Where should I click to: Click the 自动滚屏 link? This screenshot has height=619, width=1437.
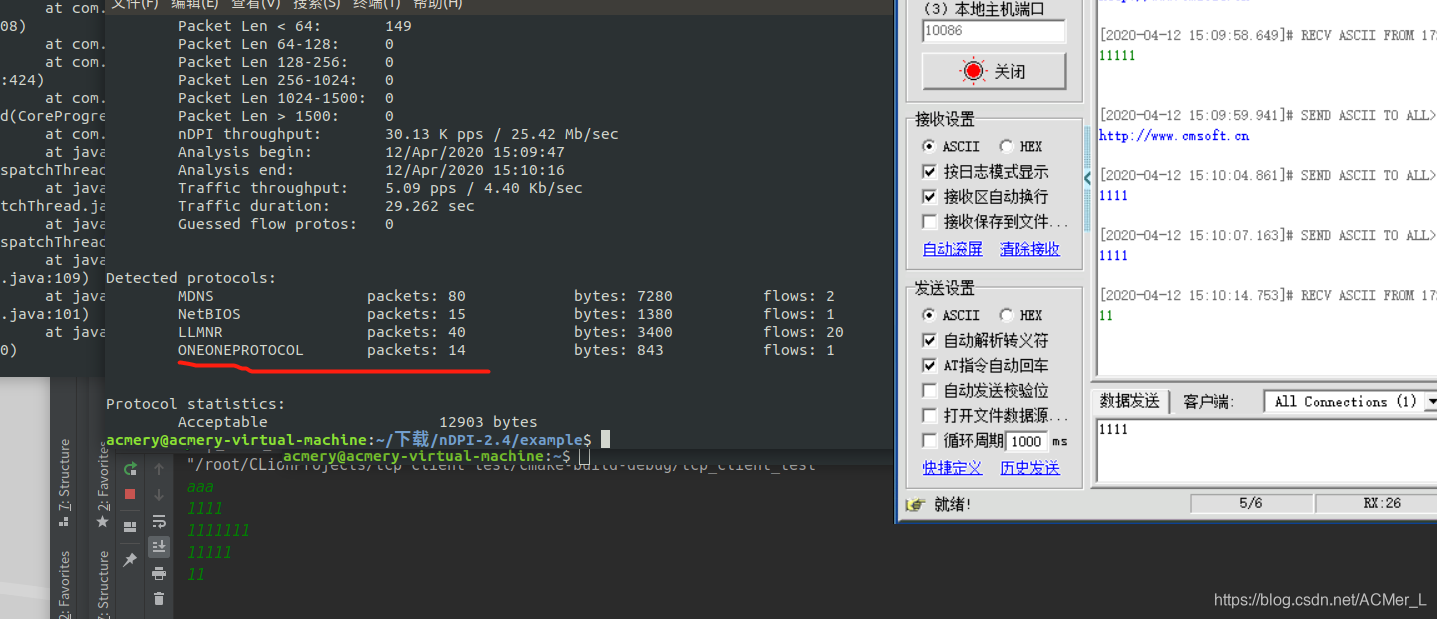click(952, 249)
